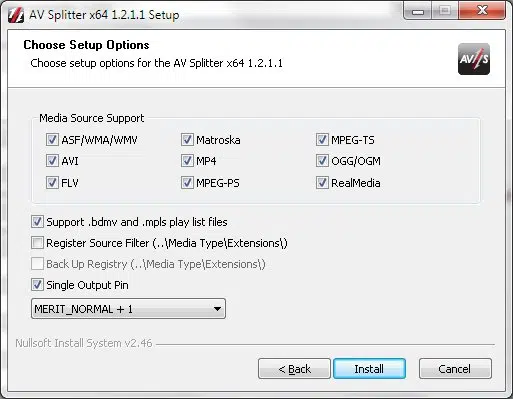
Task: Disable MPEG-PS support checkbox
Action: 187,183
